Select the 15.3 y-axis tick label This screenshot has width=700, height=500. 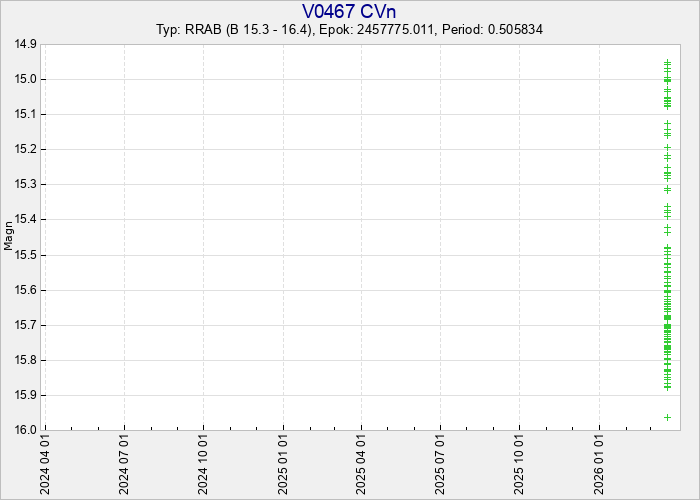pos(25,184)
